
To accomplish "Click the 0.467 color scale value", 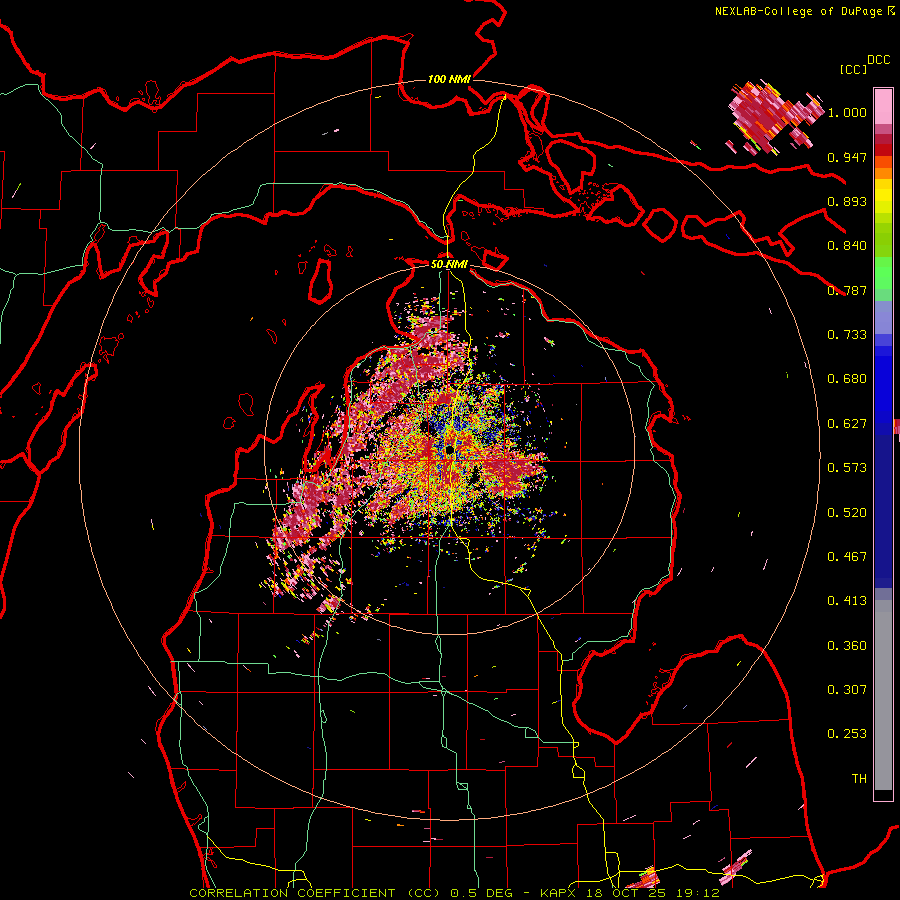I will 847,557.
